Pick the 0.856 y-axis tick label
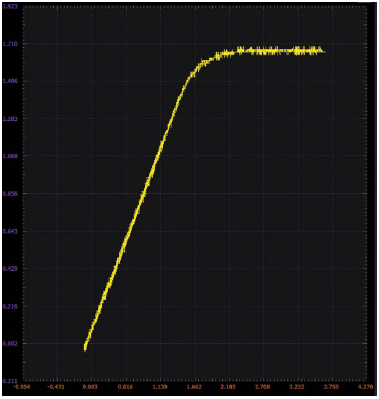Viewport: 379px width, 399px height. click(8, 194)
